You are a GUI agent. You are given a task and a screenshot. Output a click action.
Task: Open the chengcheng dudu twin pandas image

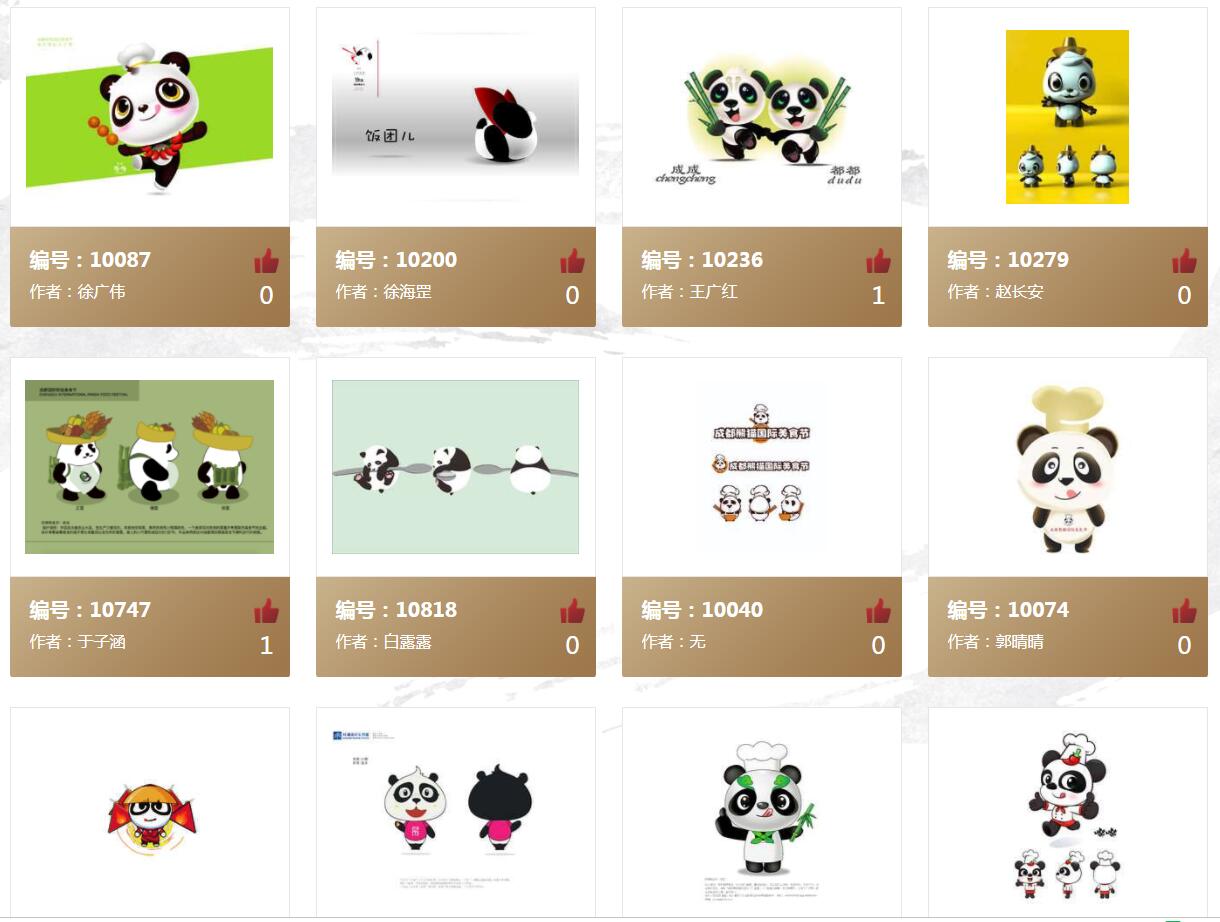click(x=762, y=117)
